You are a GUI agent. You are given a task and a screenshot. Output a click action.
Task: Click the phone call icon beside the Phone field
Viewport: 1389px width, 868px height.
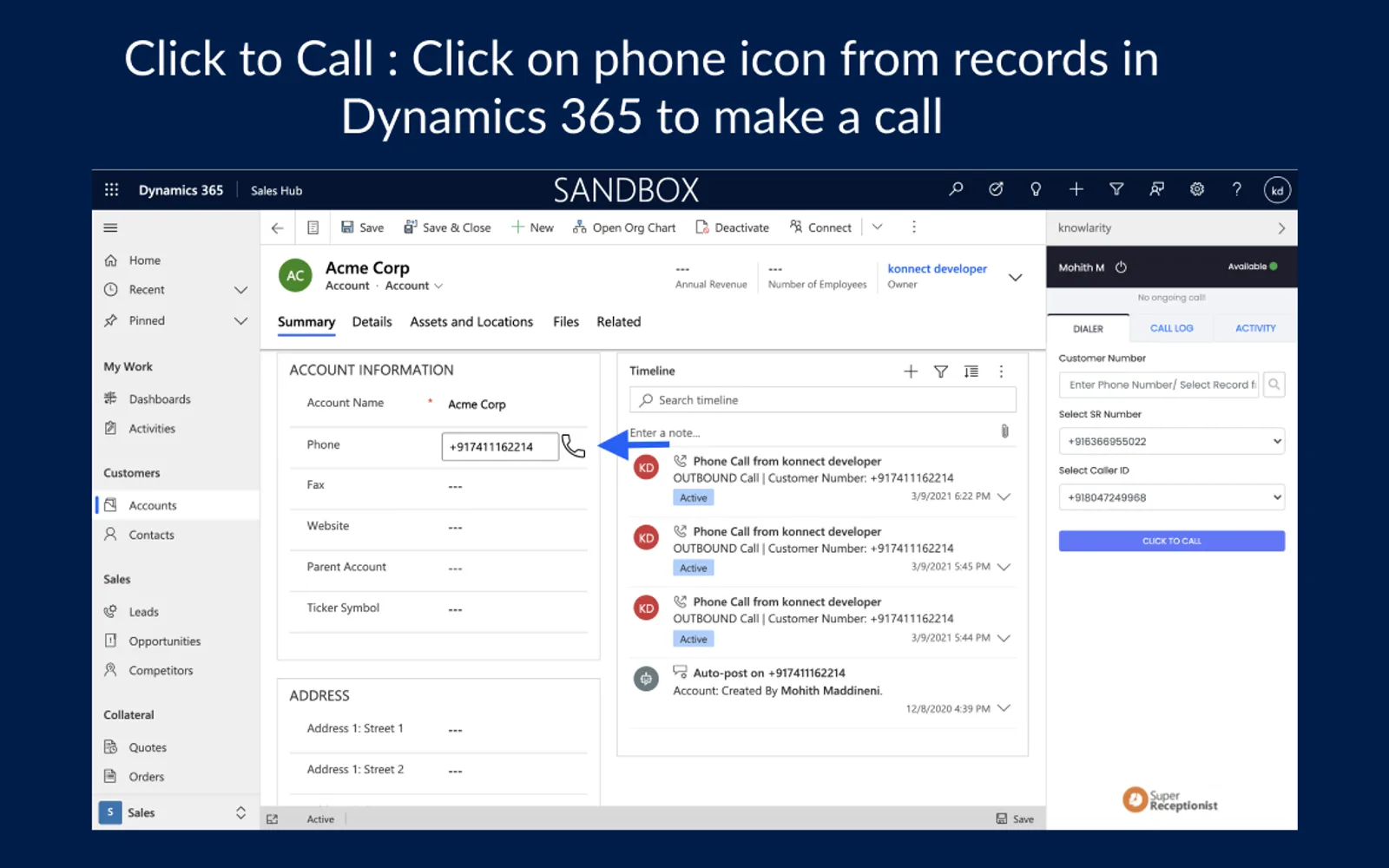573,446
